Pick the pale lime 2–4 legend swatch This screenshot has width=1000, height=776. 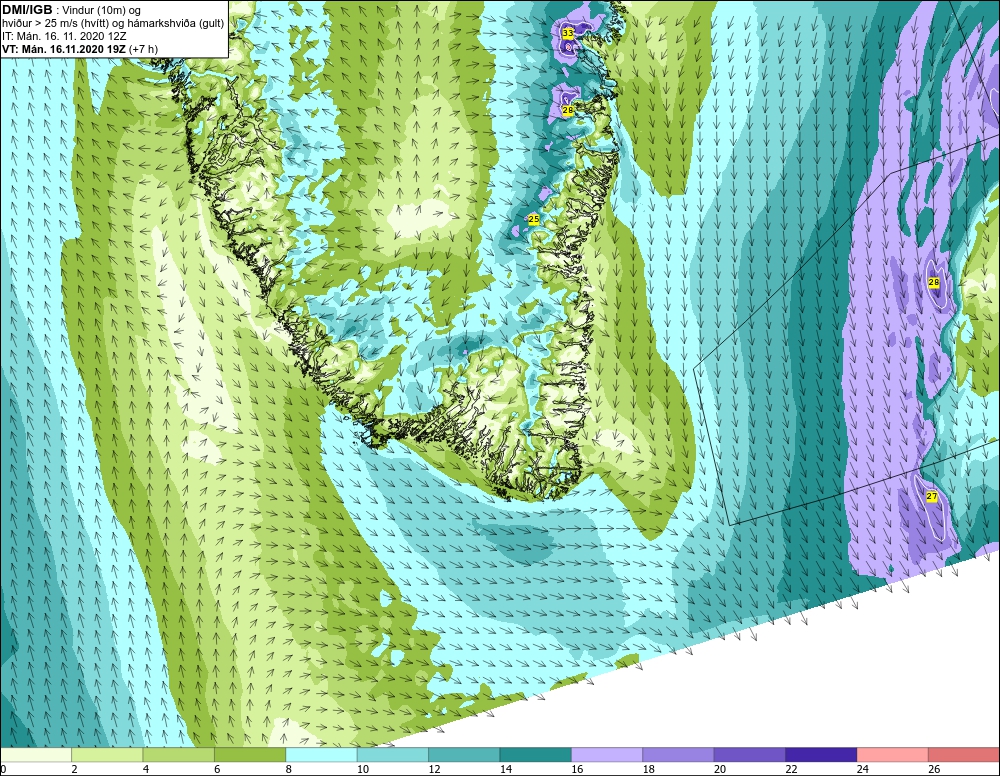click(x=107, y=755)
